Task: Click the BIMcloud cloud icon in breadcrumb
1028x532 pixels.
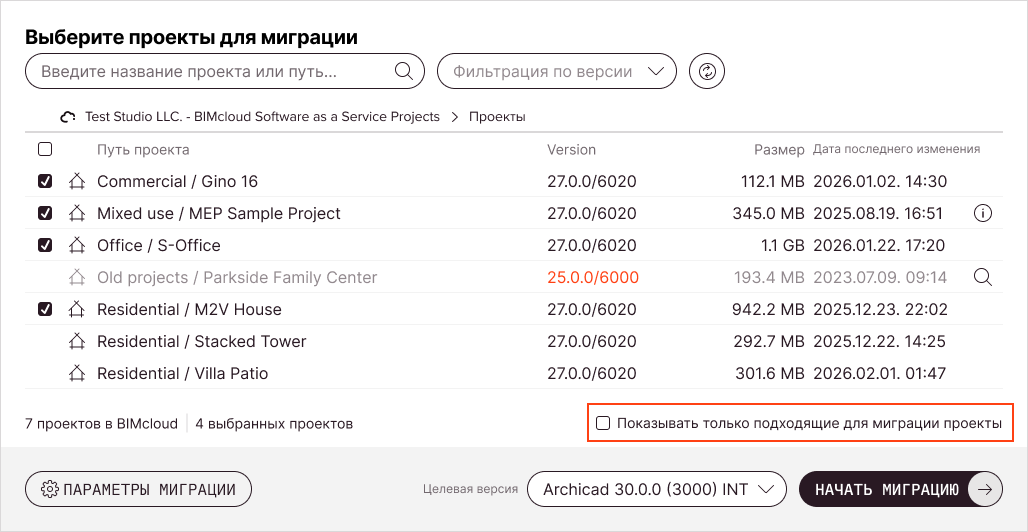Action: 68,117
